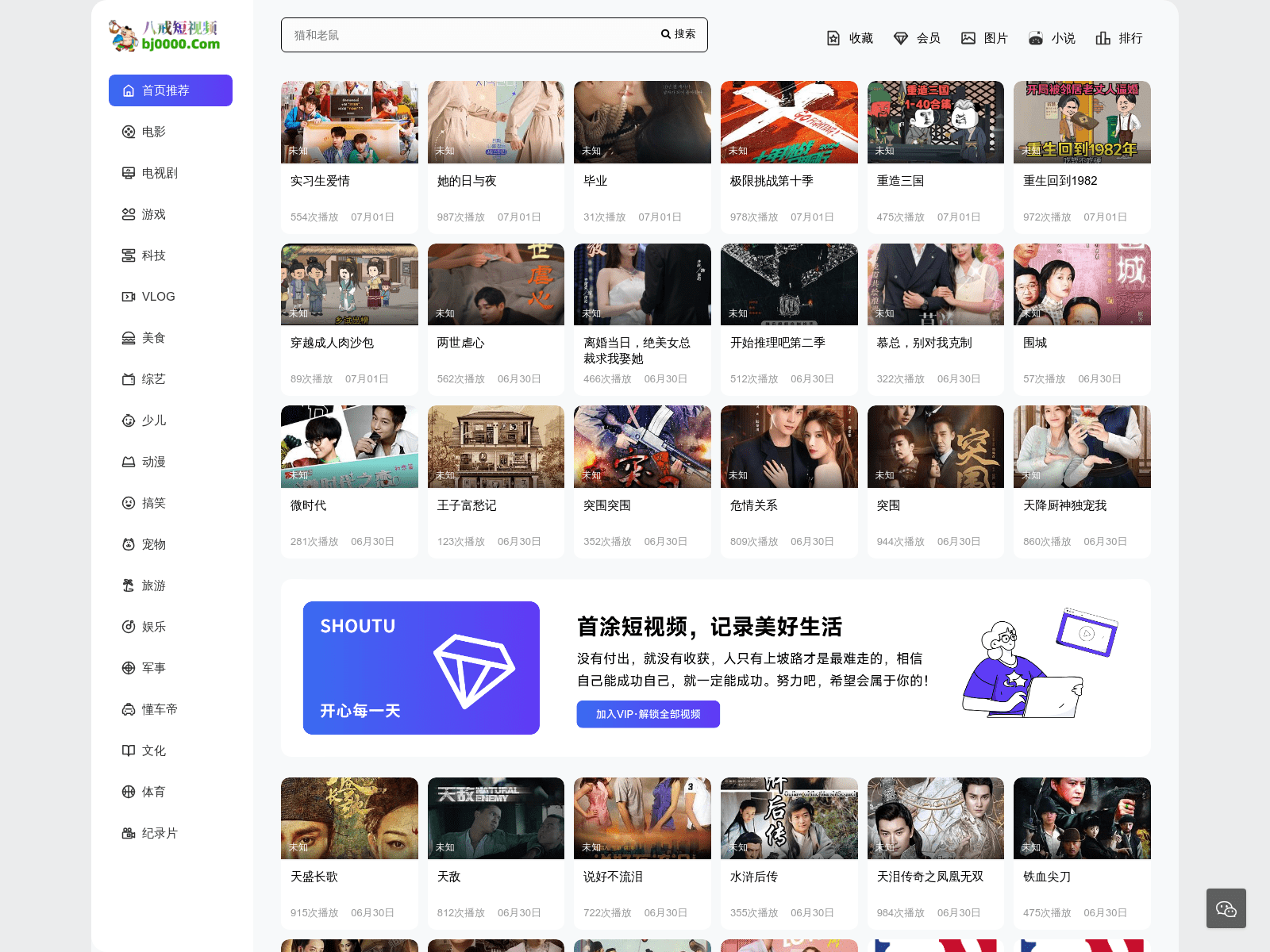The height and width of the screenshot is (952, 1270).
Task: Go to the 娱乐 category
Action: coord(171,627)
